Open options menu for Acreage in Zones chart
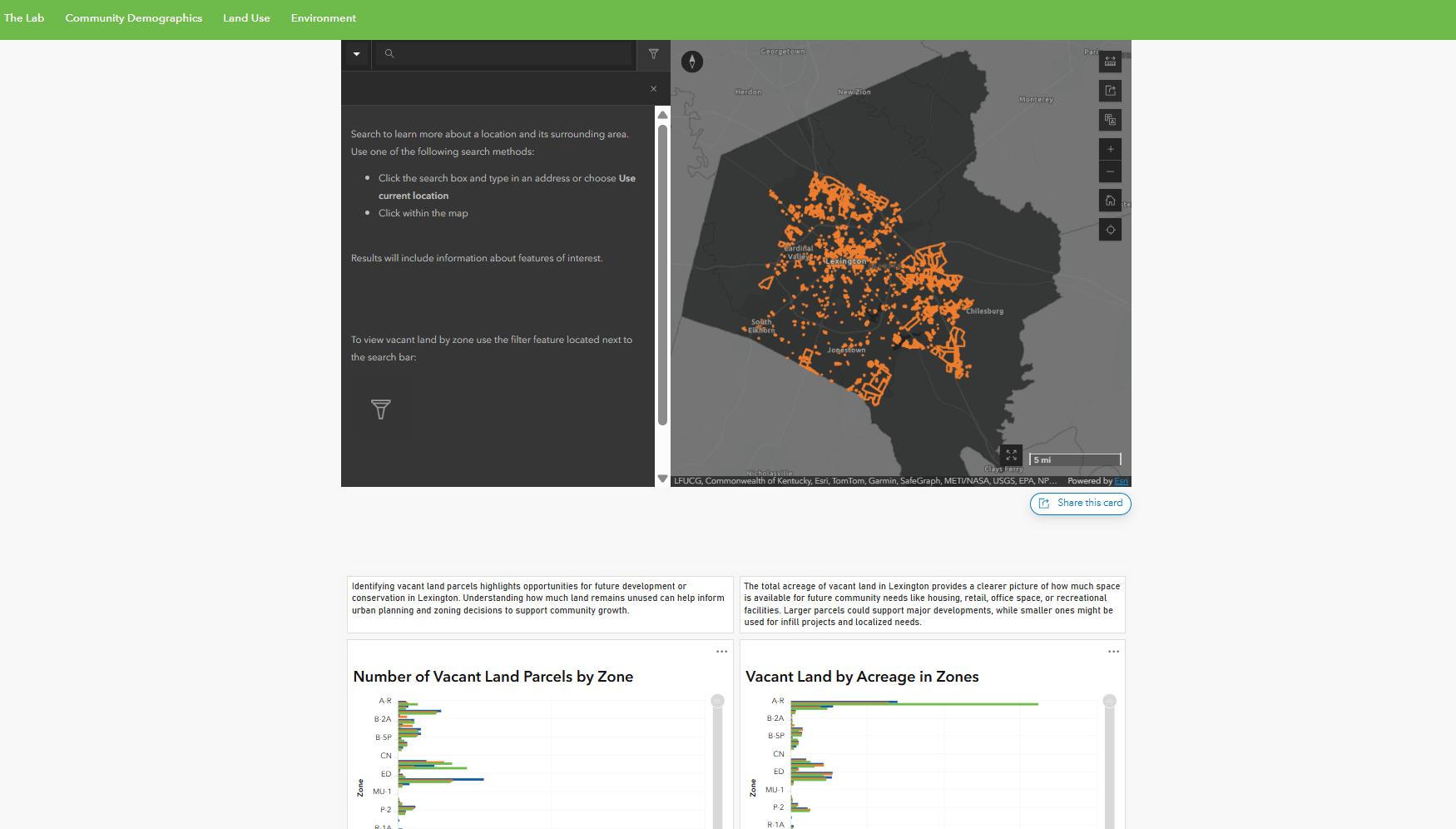This screenshot has height=829, width=1456. [x=1113, y=652]
